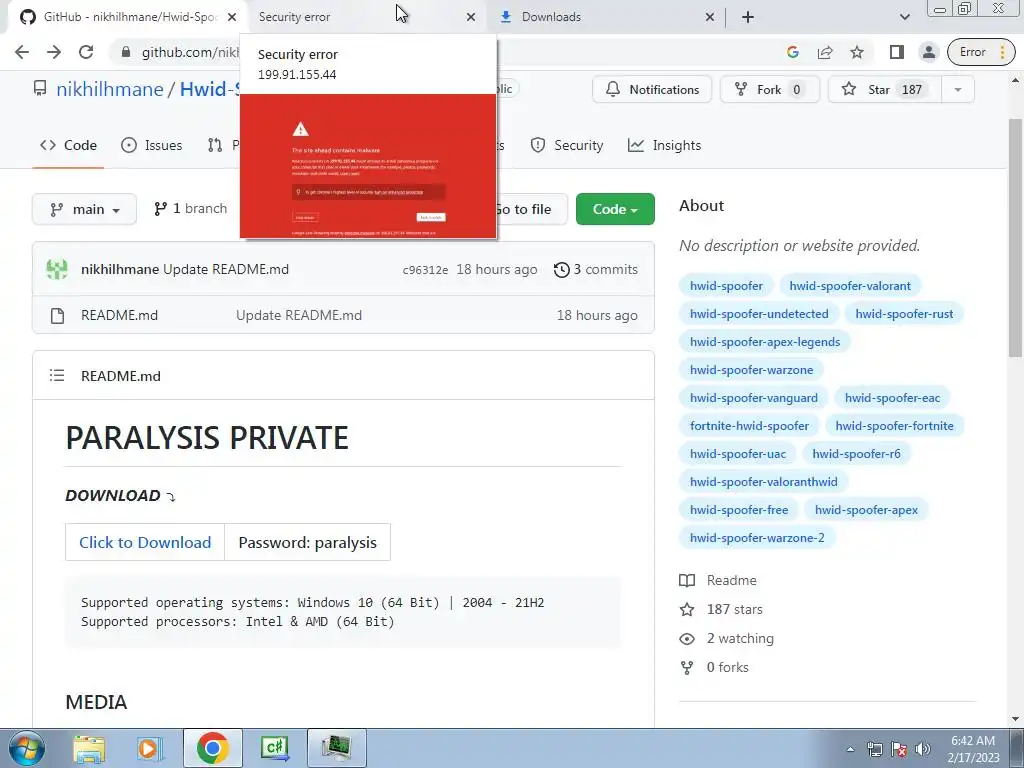Open the Security tab
The width and height of the screenshot is (1024, 768).
pyautogui.click(x=567, y=145)
